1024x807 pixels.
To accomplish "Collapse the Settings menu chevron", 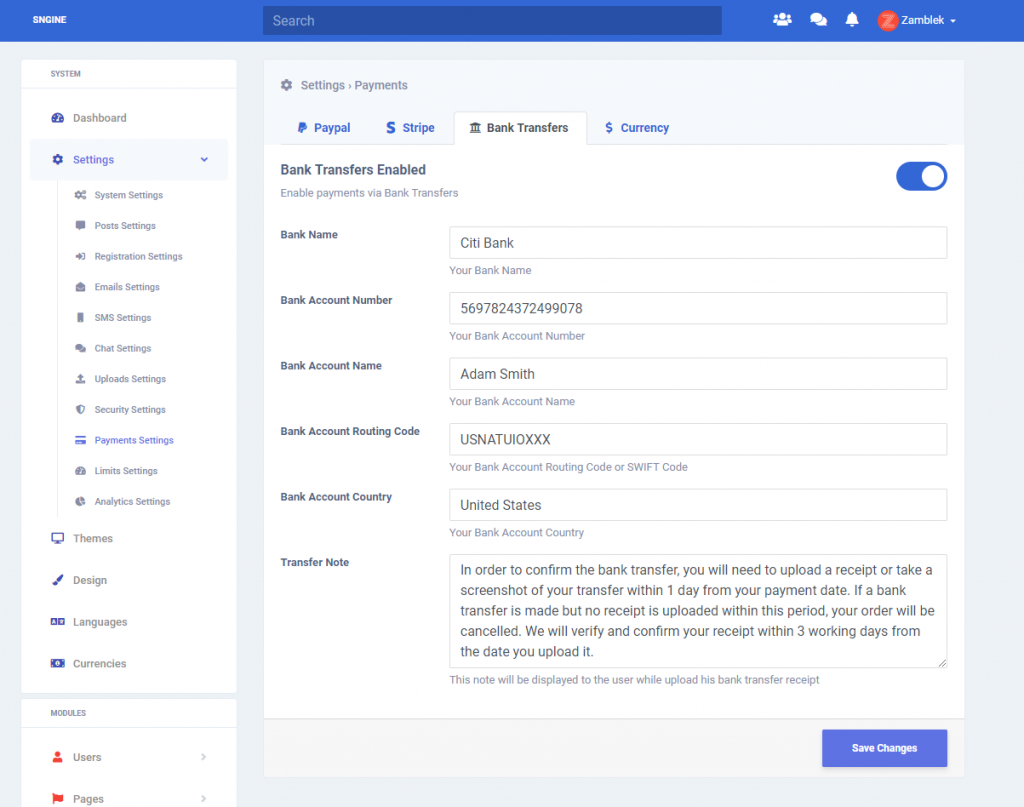I will 204,159.
